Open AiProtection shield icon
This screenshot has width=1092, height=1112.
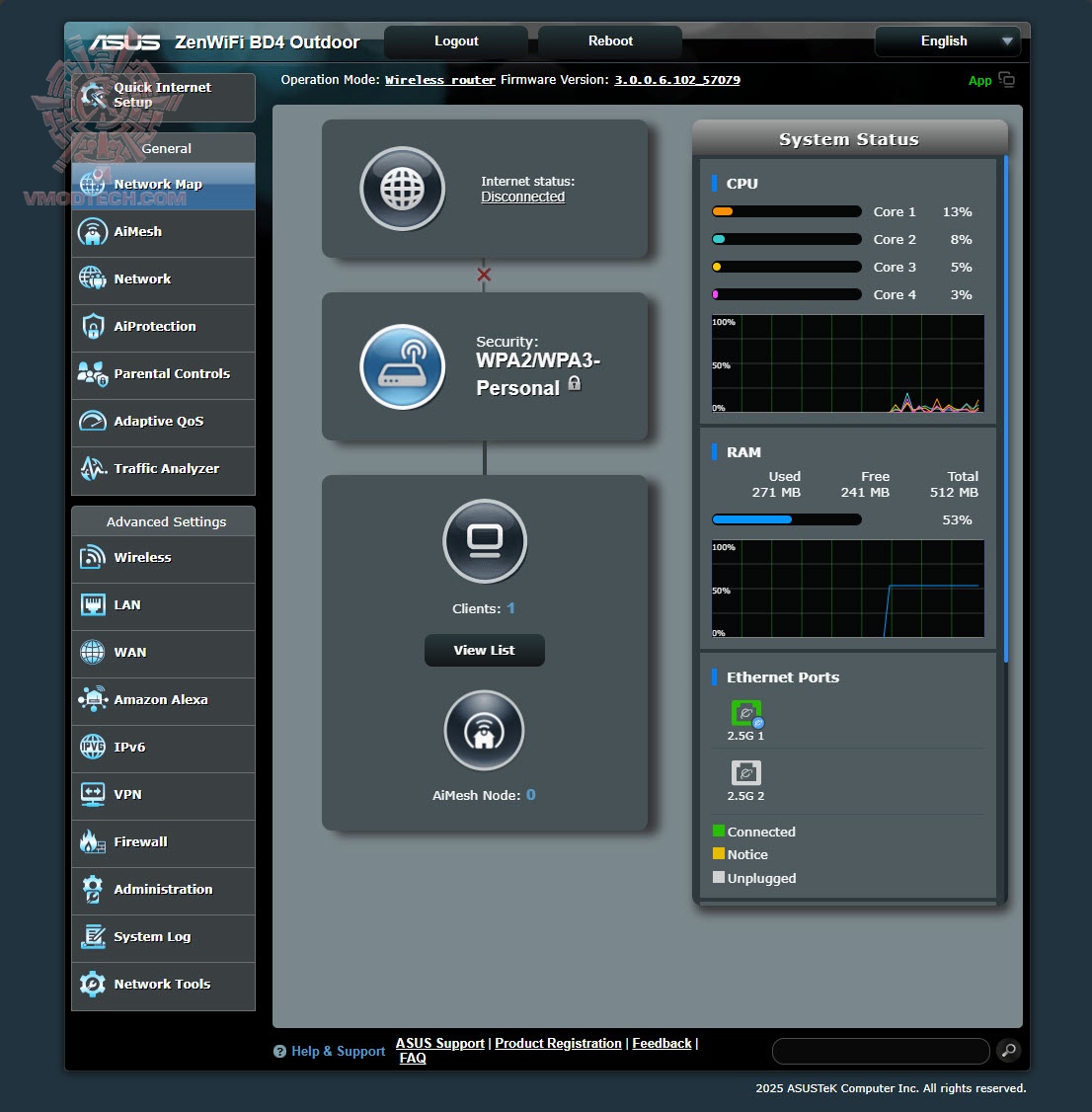[x=93, y=326]
